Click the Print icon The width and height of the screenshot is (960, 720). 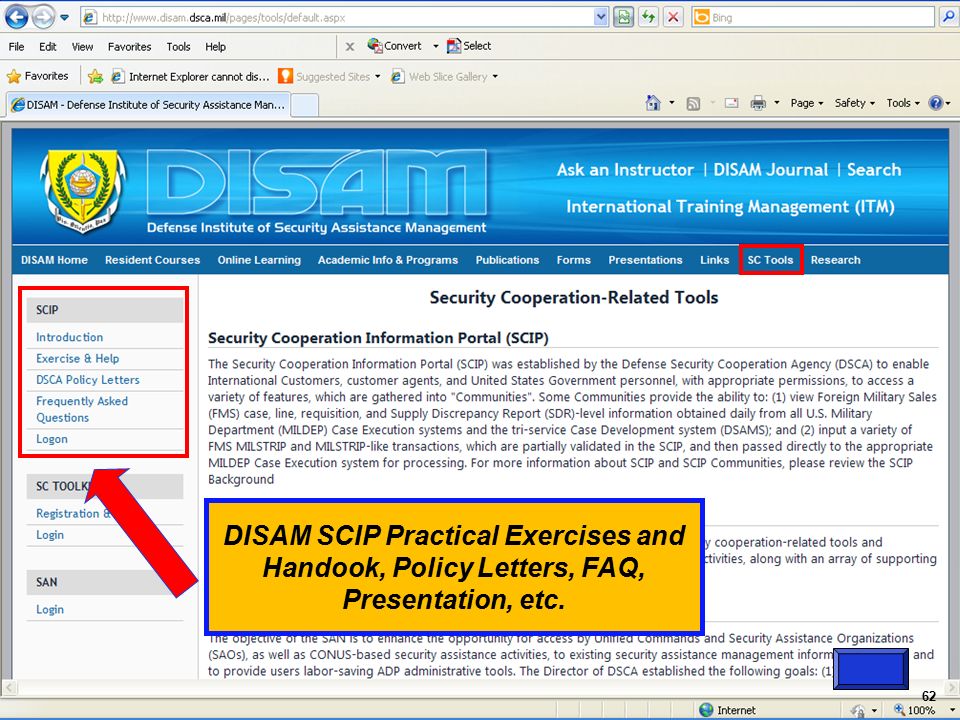(758, 103)
